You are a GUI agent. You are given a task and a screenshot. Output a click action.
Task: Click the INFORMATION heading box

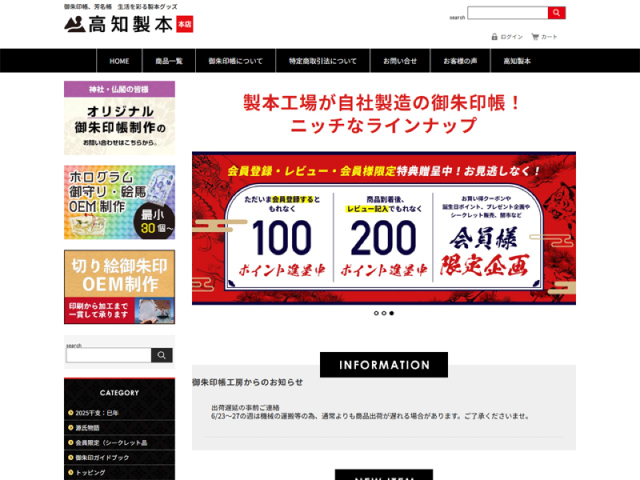click(x=384, y=364)
